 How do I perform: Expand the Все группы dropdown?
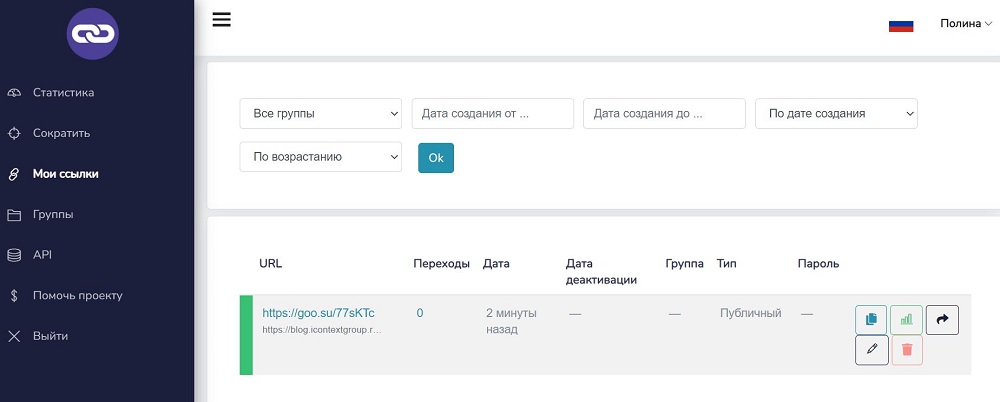pyautogui.click(x=321, y=114)
